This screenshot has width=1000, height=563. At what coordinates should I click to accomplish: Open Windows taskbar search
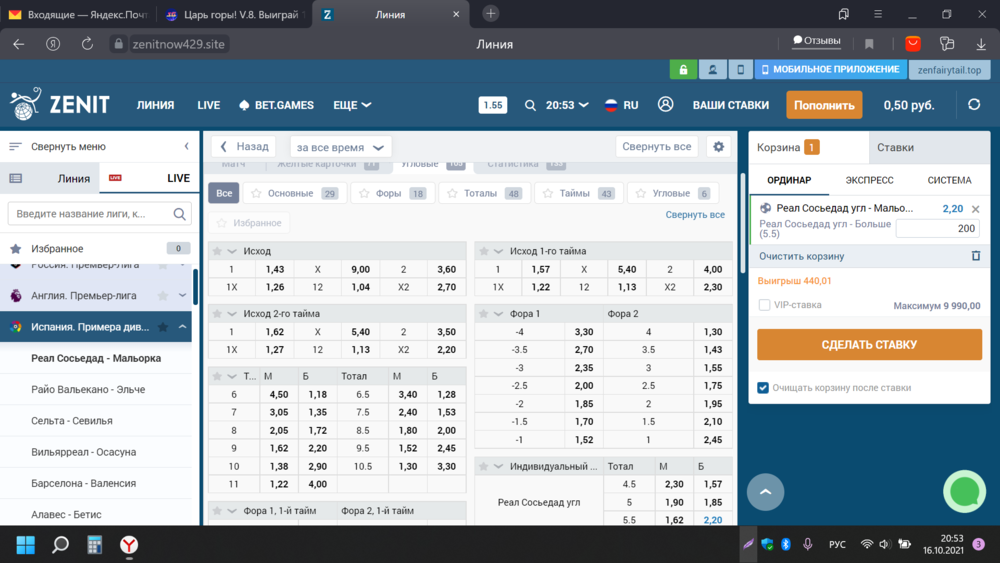coord(60,545)
